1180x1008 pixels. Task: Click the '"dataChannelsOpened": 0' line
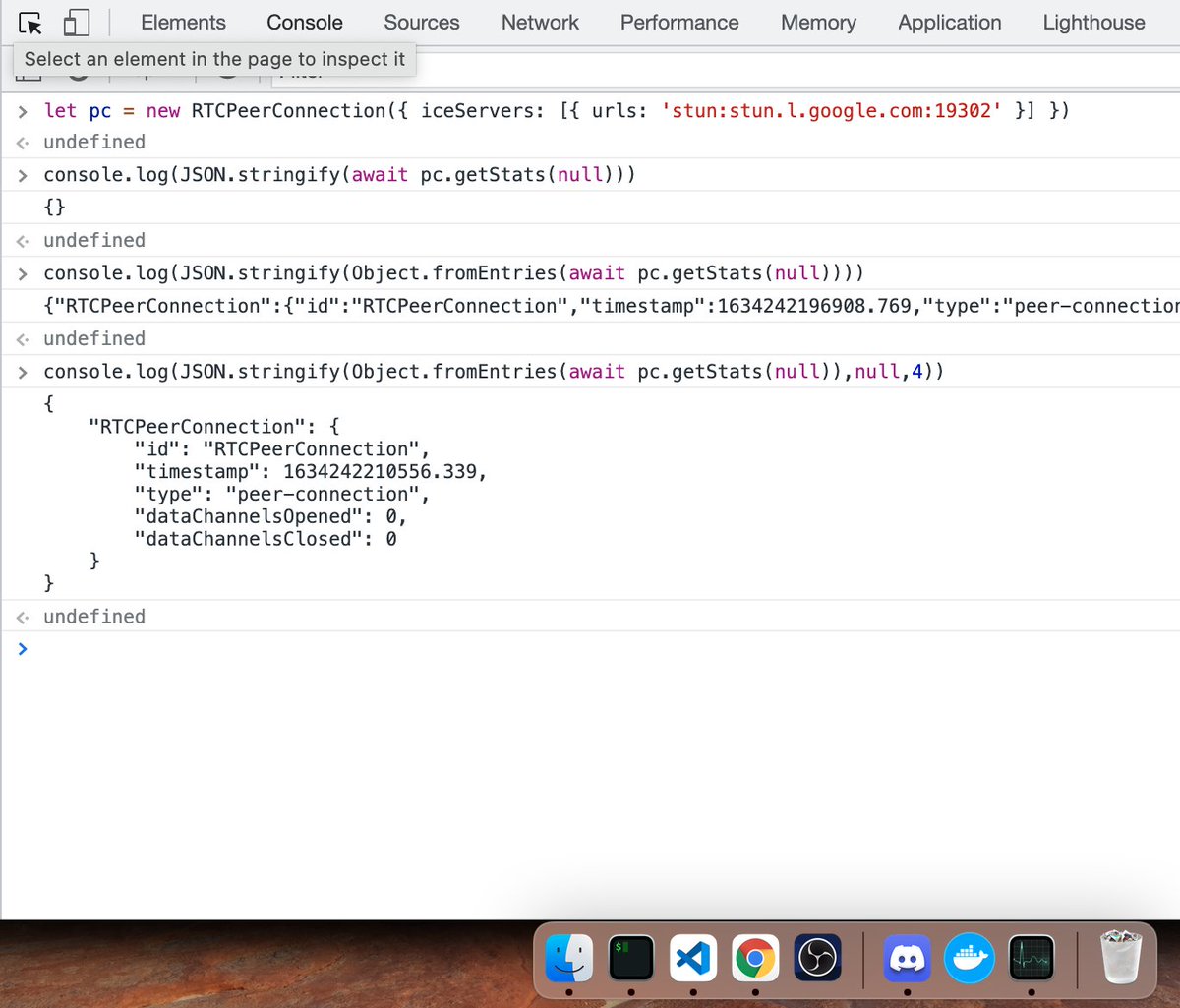(x=270, y=516)
